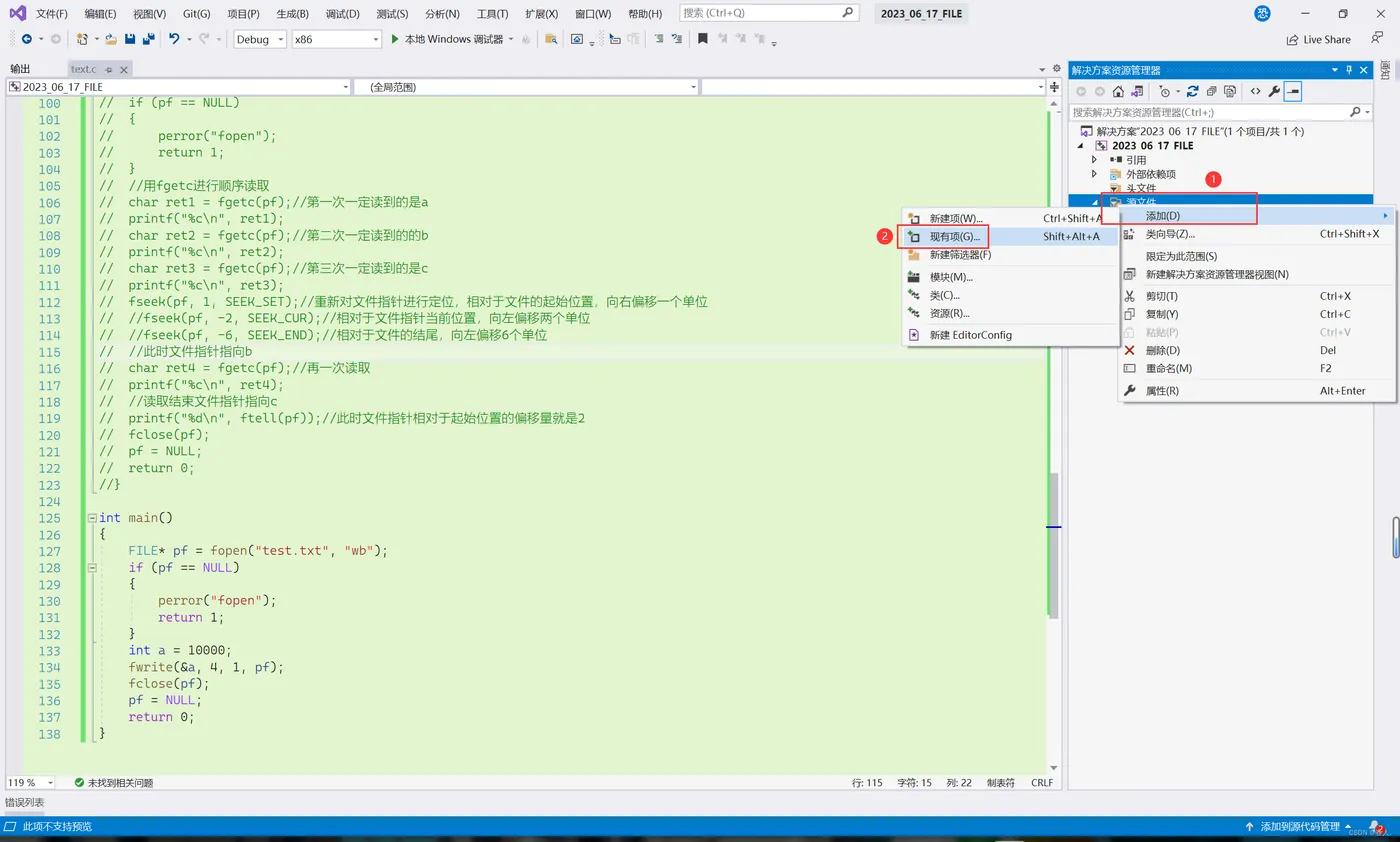Select 现有项(G)... in the submenu
The width and height of the screenshot is (1400, 842).
pyautogui.click(x=1009, y=237)
